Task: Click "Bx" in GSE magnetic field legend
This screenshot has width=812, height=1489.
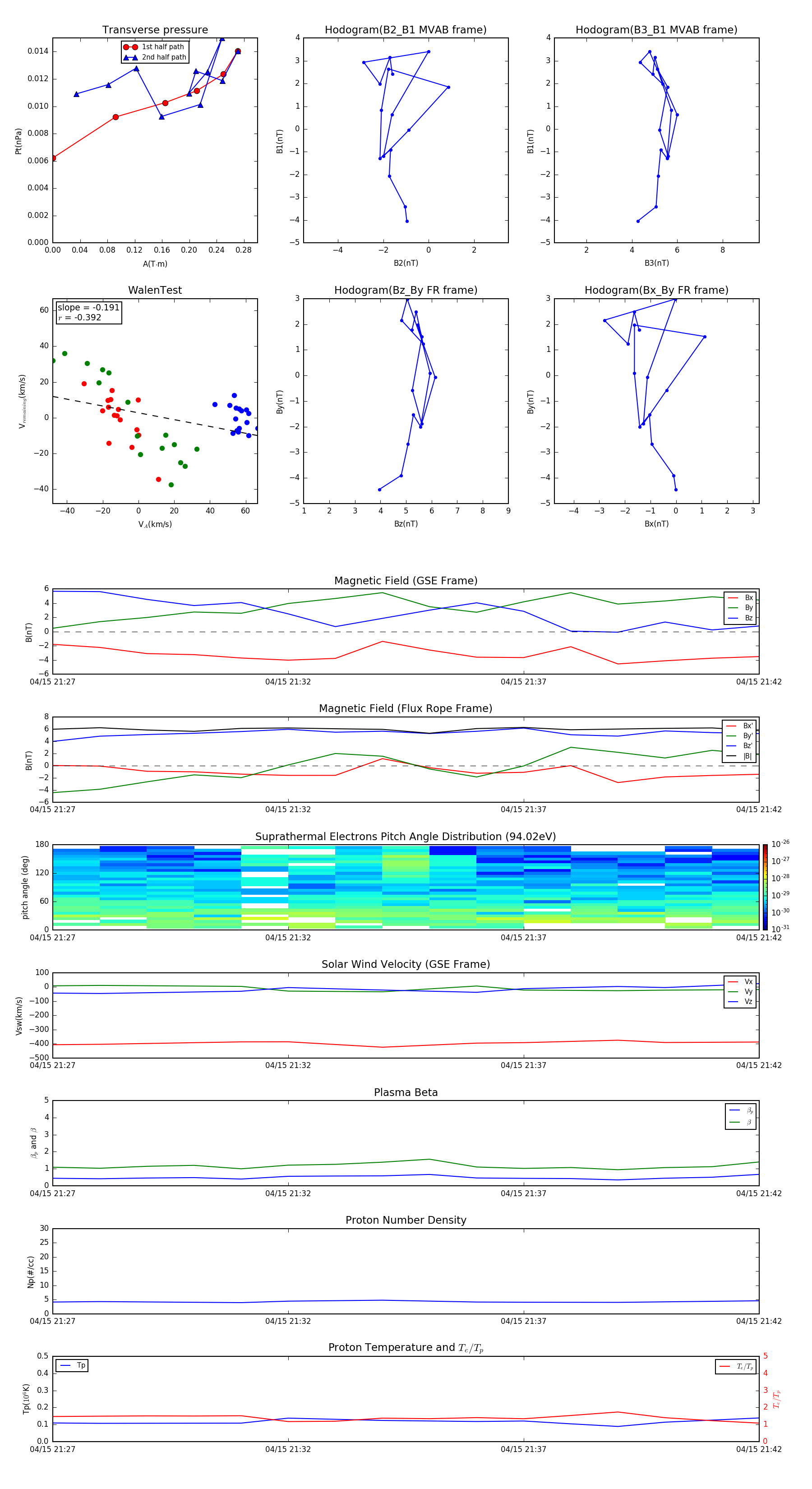Action: 740,598
